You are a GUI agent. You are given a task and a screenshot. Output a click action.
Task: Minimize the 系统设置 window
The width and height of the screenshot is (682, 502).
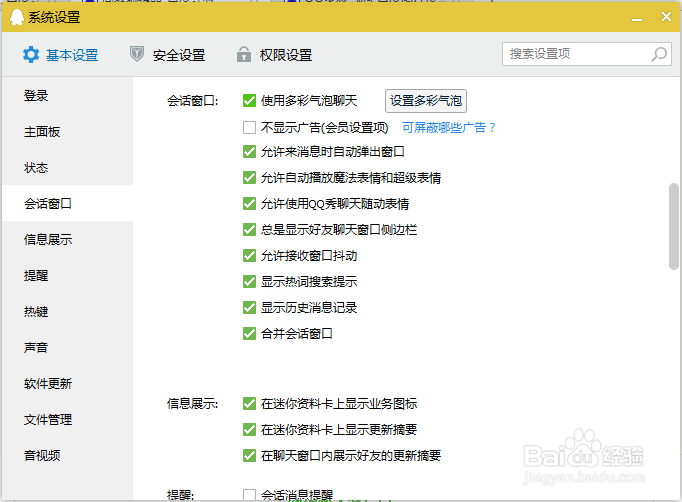coord(637,18)
